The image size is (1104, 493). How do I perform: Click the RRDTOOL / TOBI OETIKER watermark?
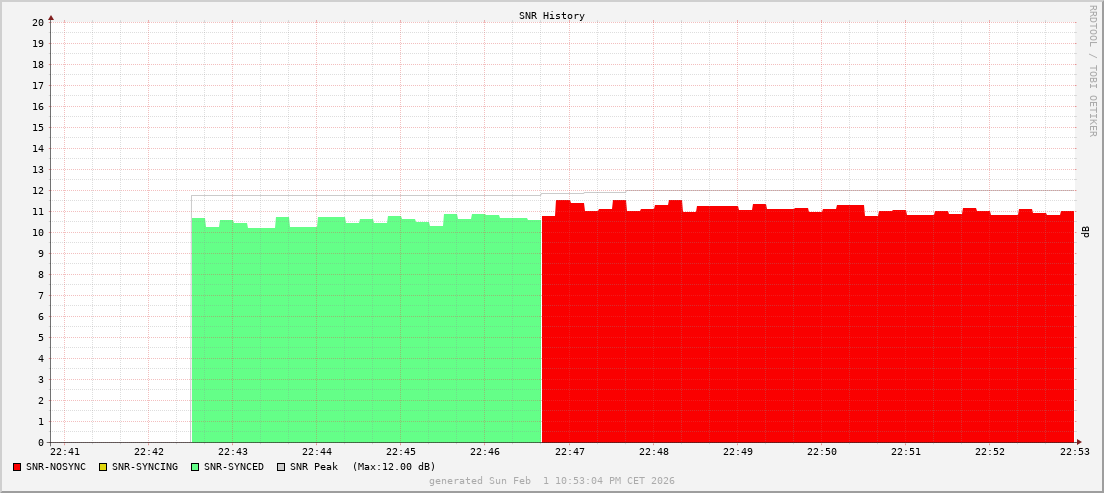pyautogui.click(x=1092, y=70)
